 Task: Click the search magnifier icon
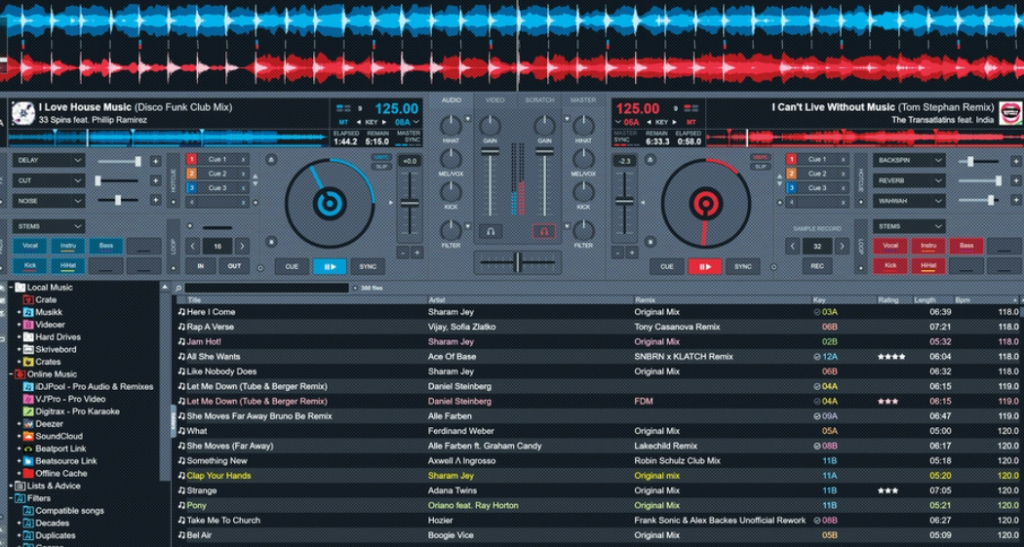click(x=178, y=288)
